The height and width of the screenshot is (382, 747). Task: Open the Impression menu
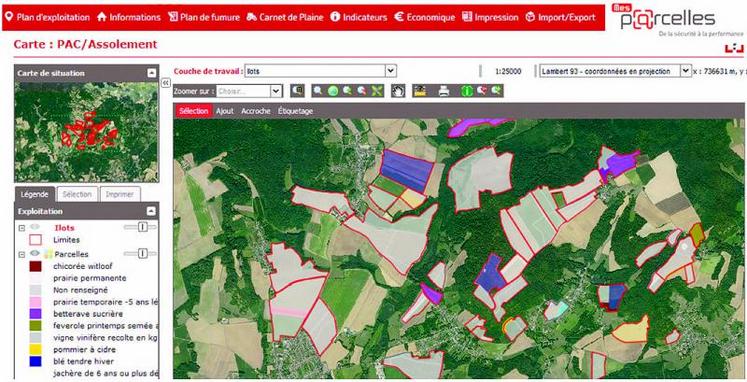(x=490, y=17)
